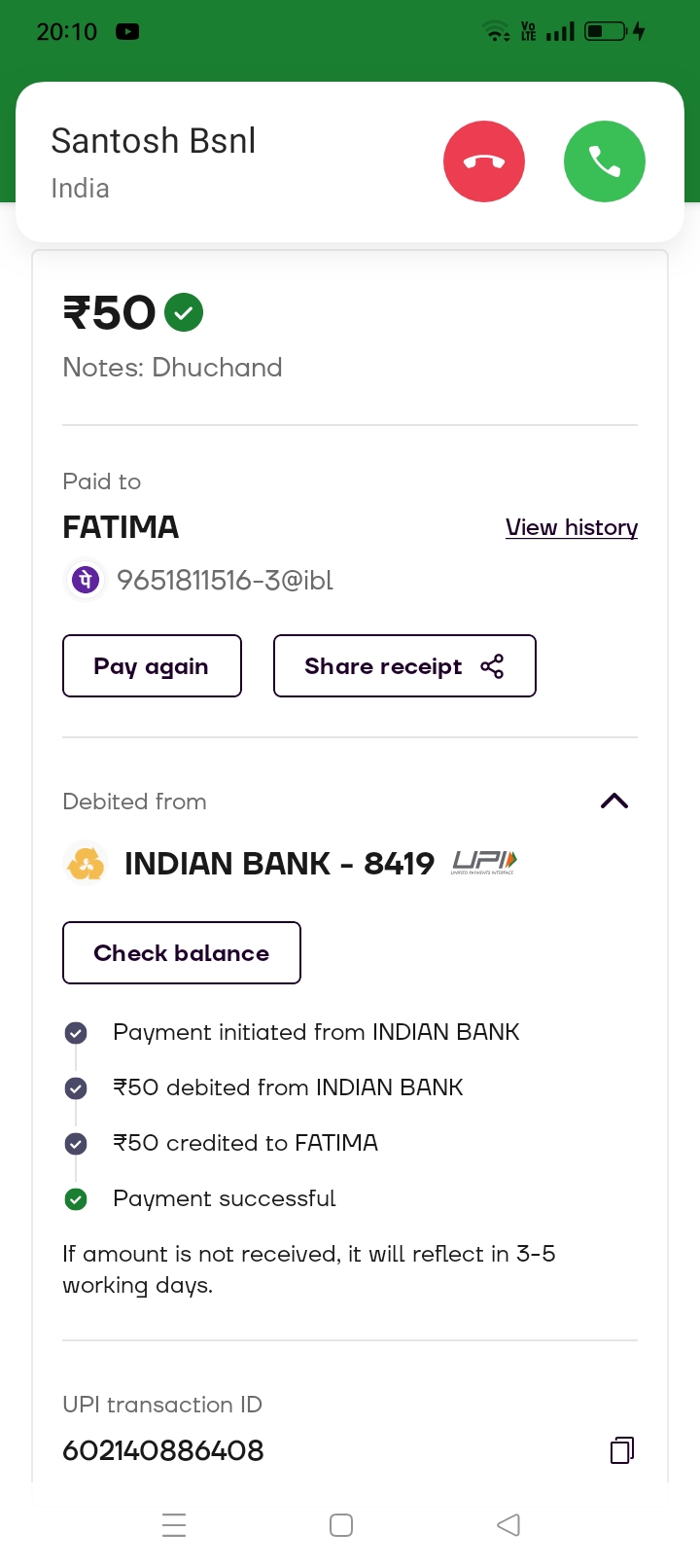Decline the incoming call from Santosh Bsnl
700x1568 pixels.
(x=484, y=161)
